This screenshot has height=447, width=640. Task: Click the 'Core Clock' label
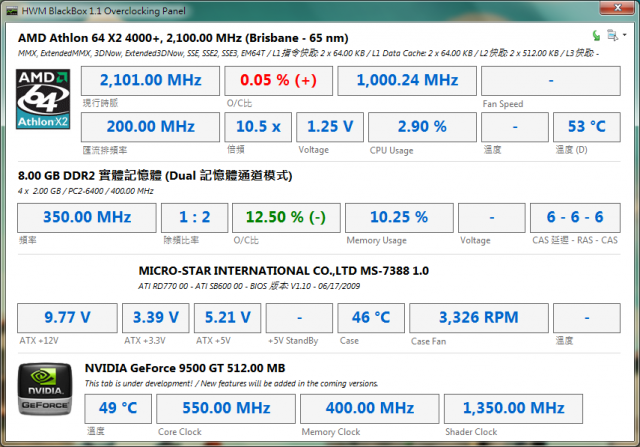(x=180, y=432)
